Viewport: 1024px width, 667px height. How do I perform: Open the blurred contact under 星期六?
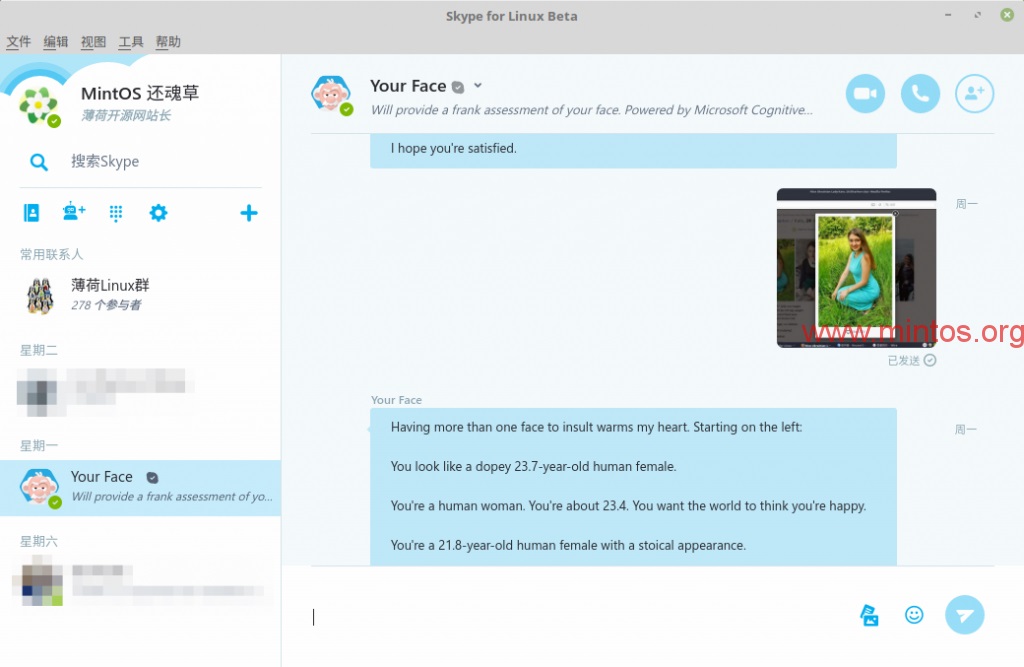click(140, 581)
